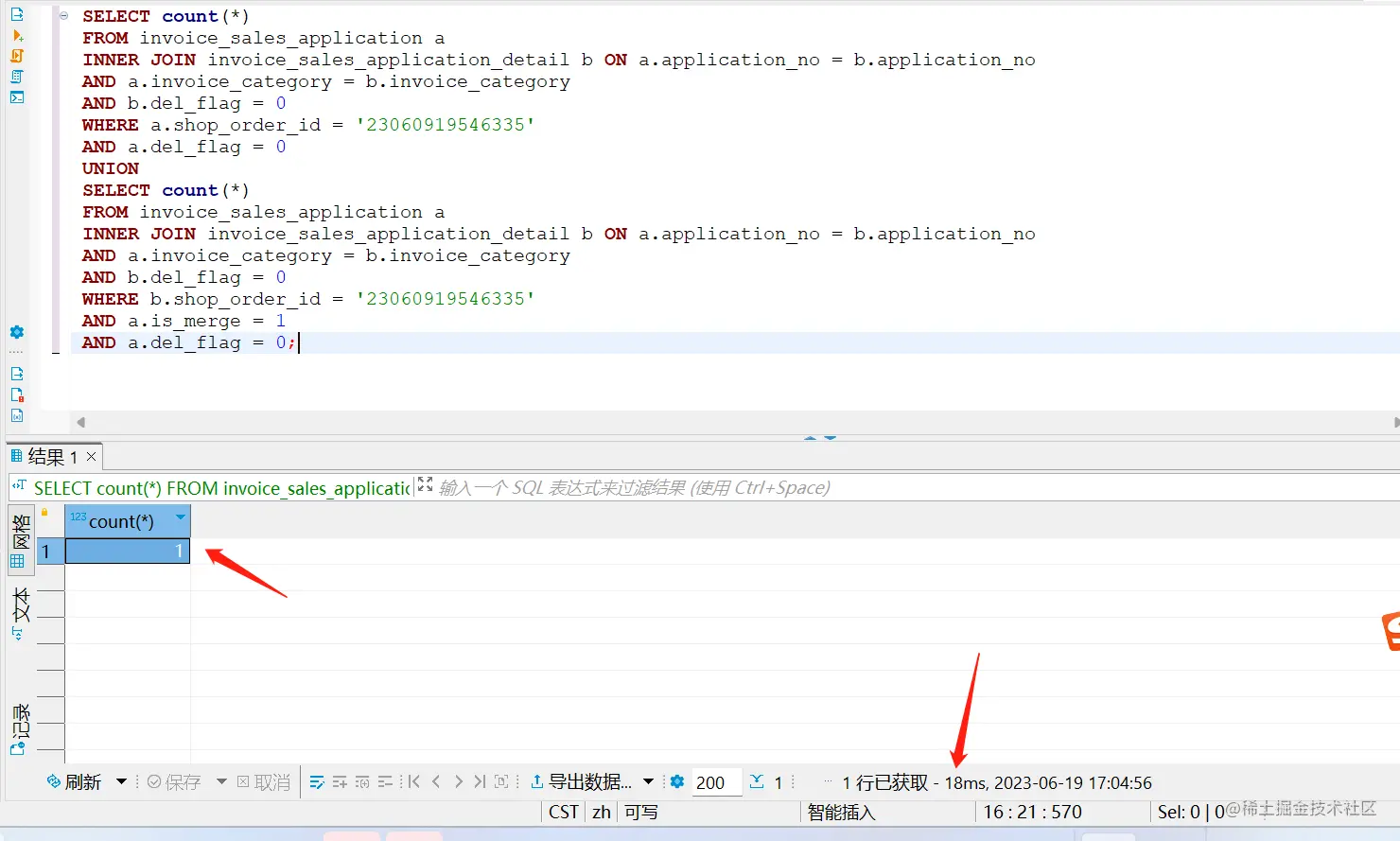
Task: Click the delete row toolbar icon
Action: tap(385, 781)
